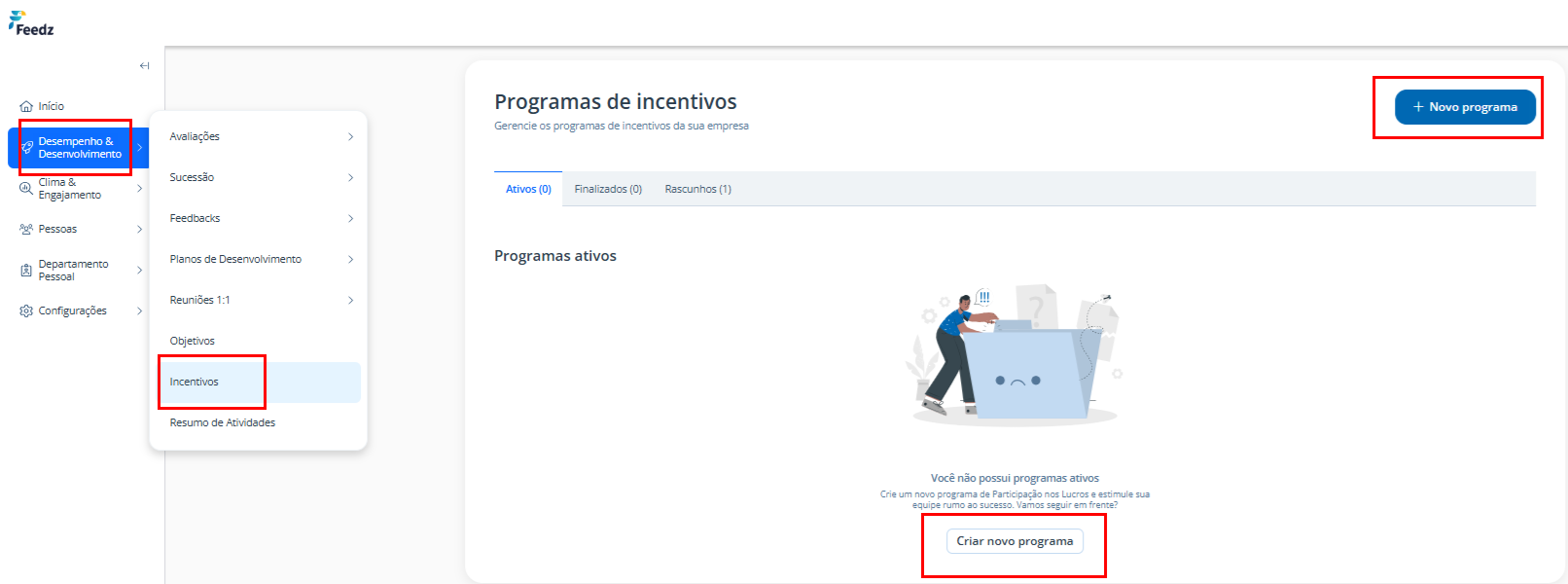This screenshot has height=584, width=1568.
Task: Switch to the Rascunhos (1) tab
Action: tap(698, 189)
